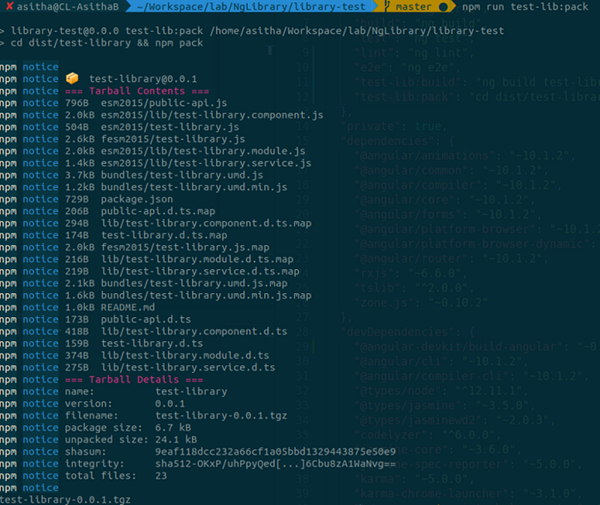Click the dirty-state dot after master

443,7
